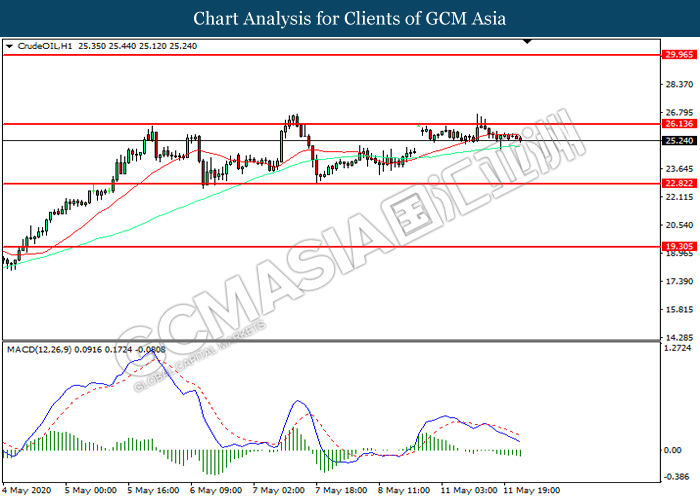
Task: Click the 8 May 11:00 time label
Action: (404, 490)
